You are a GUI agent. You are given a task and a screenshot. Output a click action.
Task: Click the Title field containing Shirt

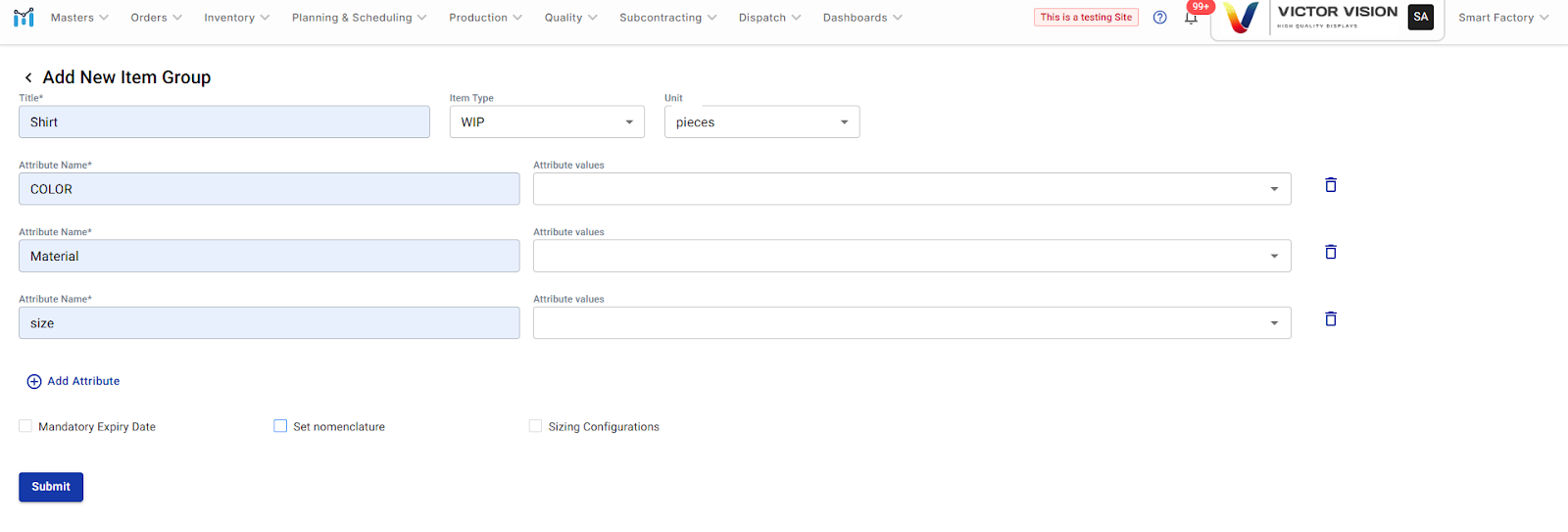click(223, 122)
